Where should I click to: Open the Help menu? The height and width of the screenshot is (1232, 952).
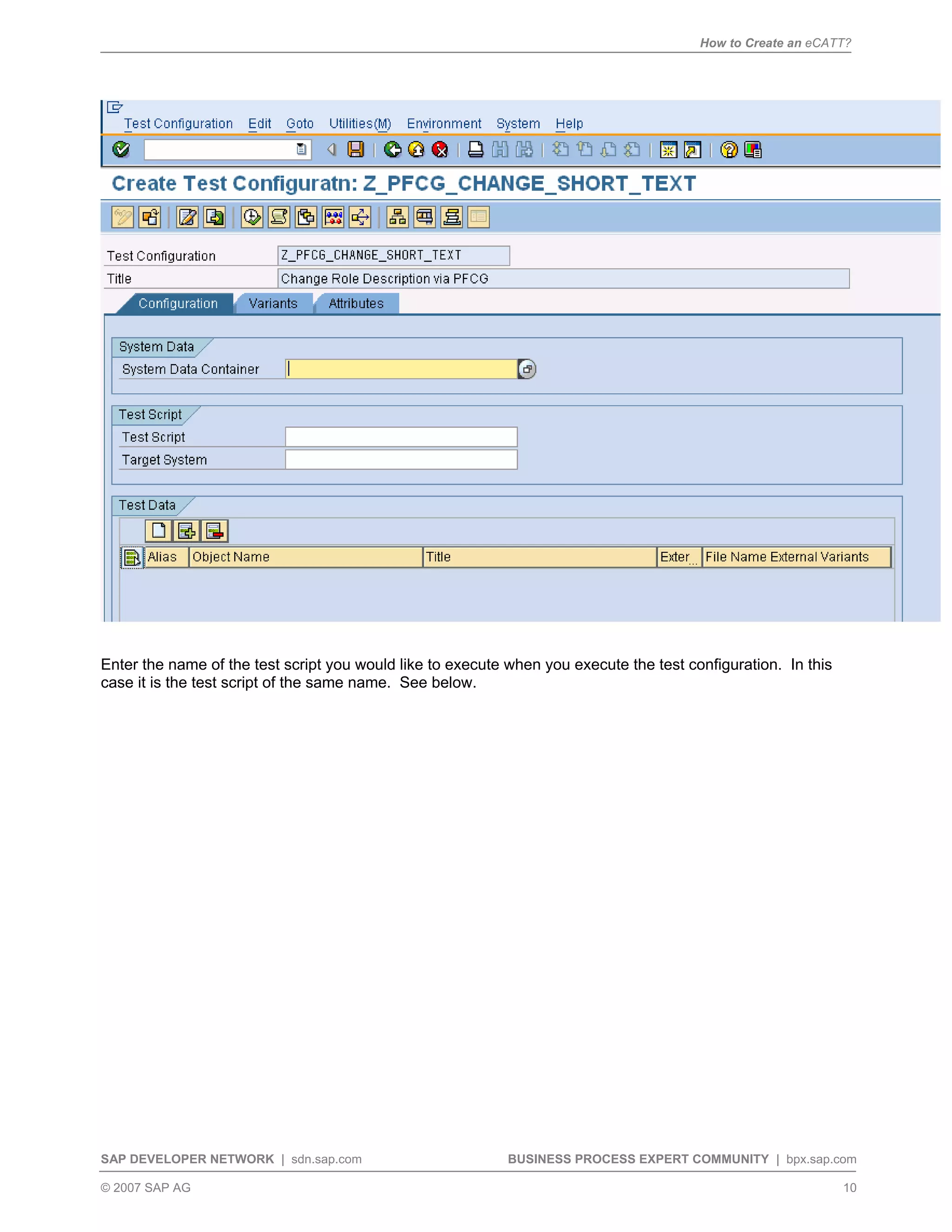(x=569, y=124)
